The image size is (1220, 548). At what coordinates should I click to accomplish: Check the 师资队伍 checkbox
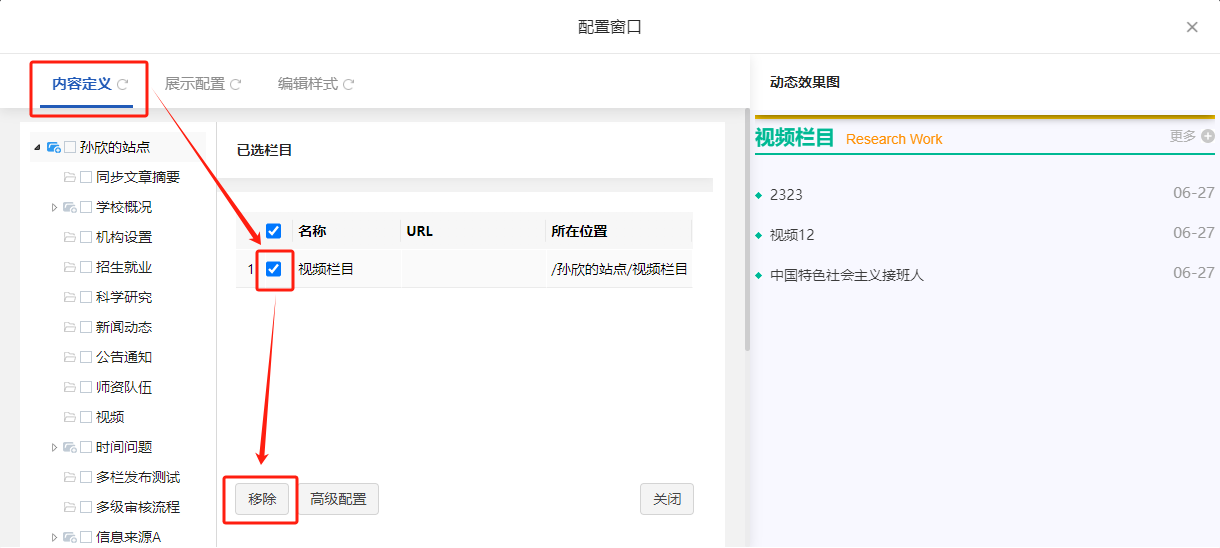tap(86, 387)
